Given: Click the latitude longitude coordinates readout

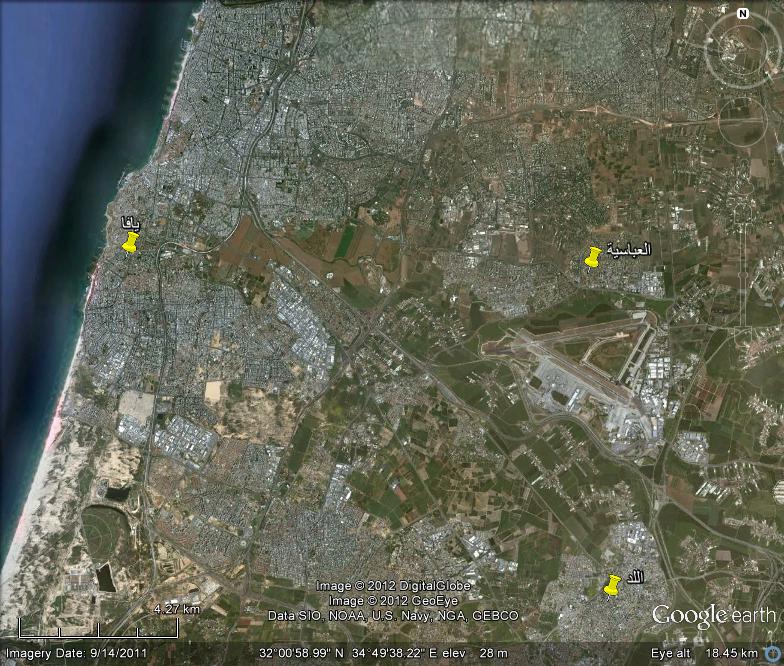Looking at the screenshot, I should tap(341, 653).
